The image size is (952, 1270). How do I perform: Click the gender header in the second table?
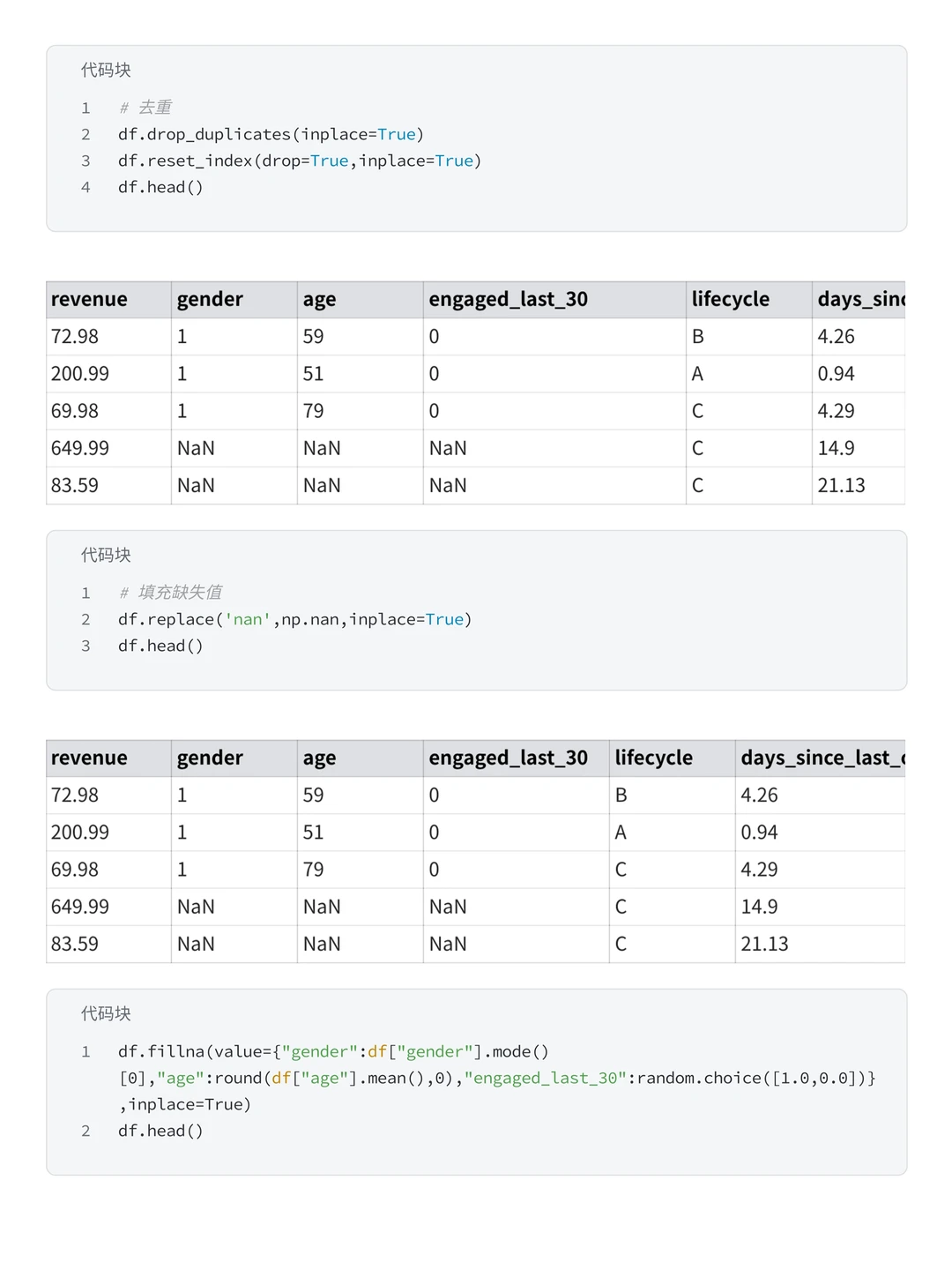click(x=210, y=758)
